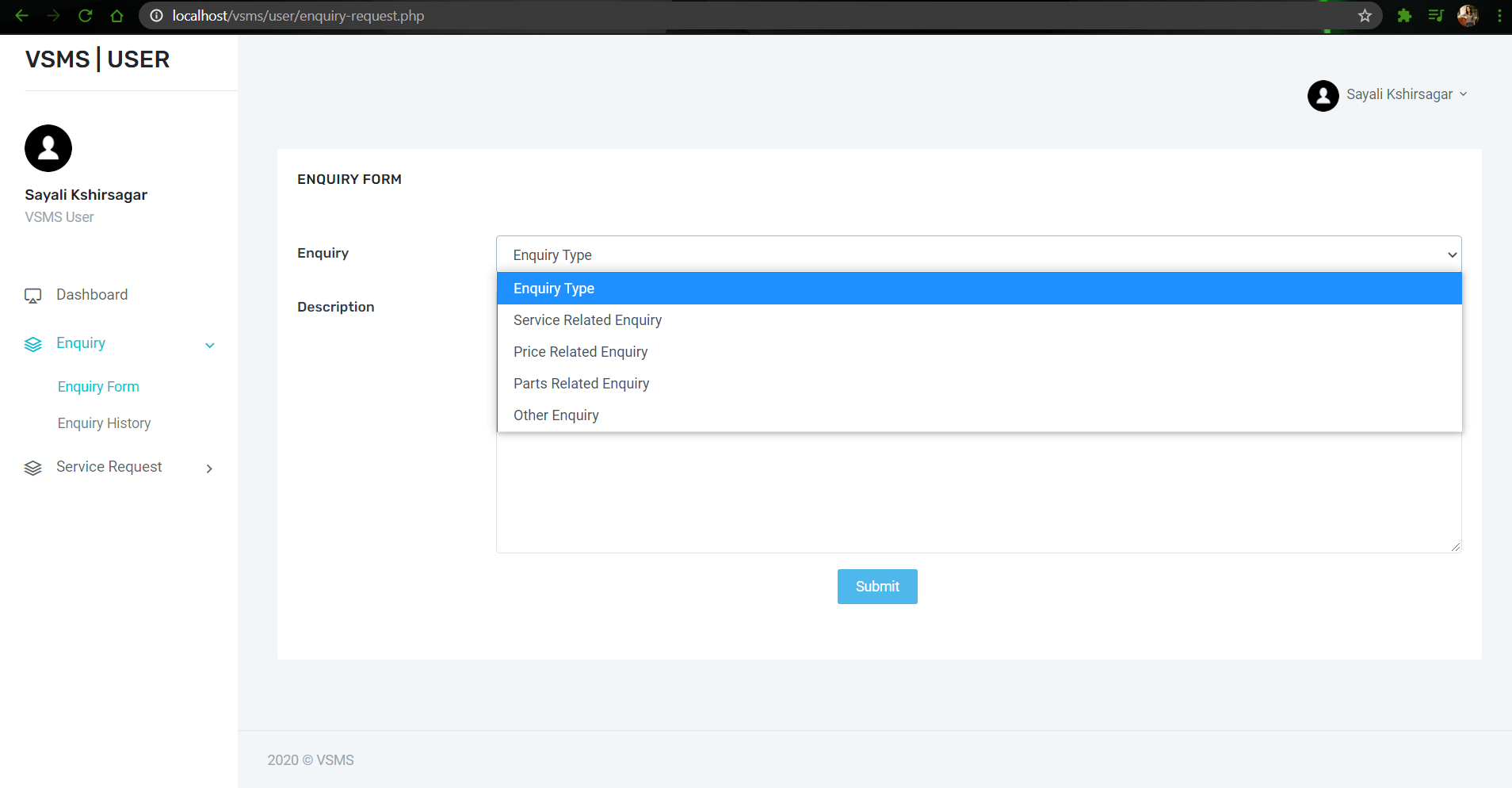Click the 2020 © VSMS footer text
The height and width of the screenshot is (788, 1512).
311,760
